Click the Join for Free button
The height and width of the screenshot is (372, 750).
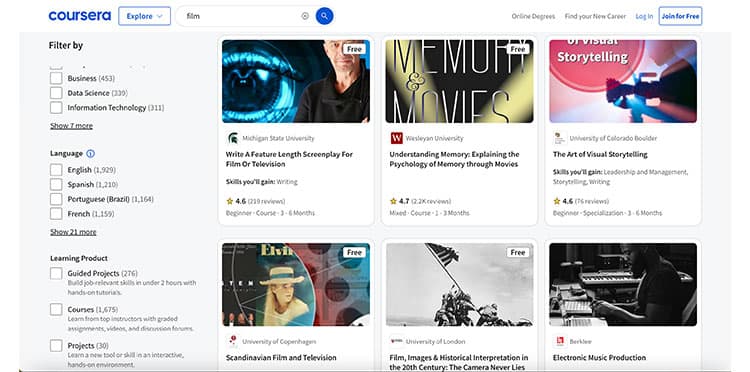pos(680,16)
